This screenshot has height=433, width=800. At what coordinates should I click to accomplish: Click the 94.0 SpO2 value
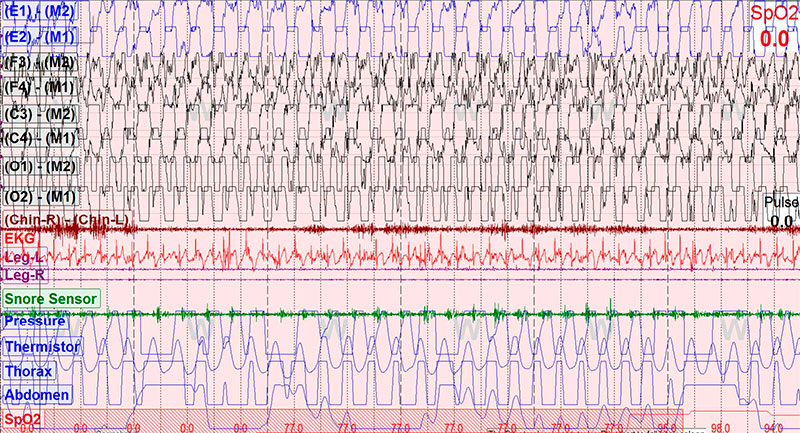click(773, 428)
